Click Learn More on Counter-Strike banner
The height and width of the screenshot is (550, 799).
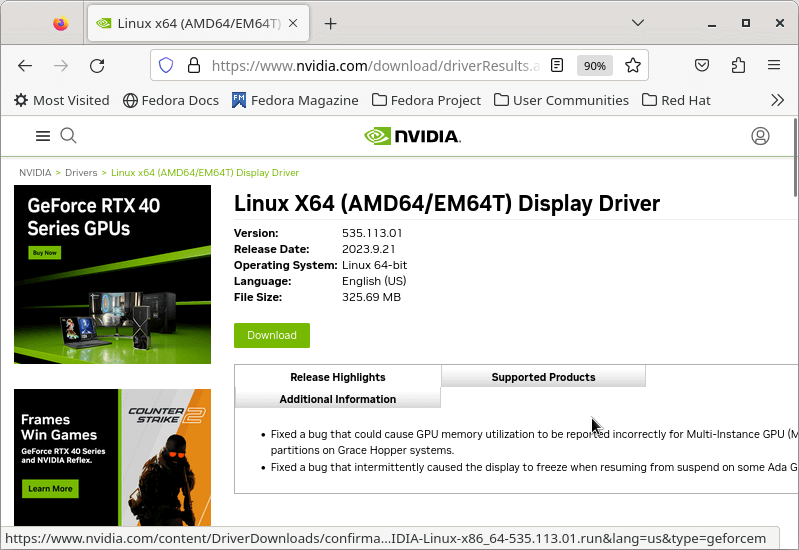click(50, 489)
